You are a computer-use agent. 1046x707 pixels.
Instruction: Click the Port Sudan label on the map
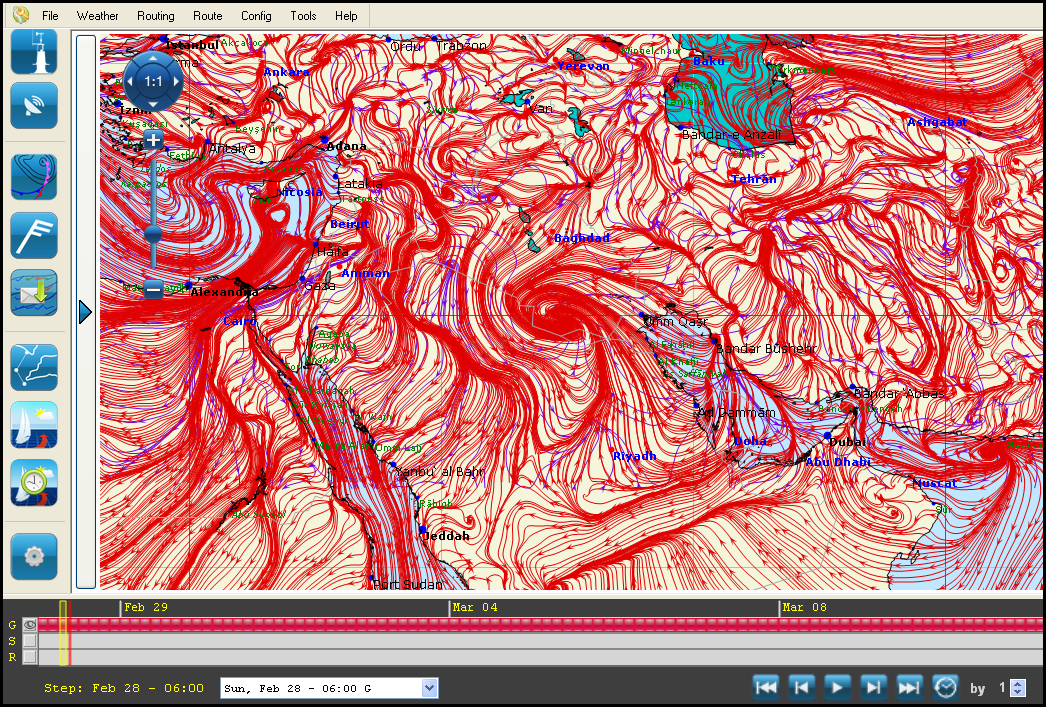(x=408, y=584)
